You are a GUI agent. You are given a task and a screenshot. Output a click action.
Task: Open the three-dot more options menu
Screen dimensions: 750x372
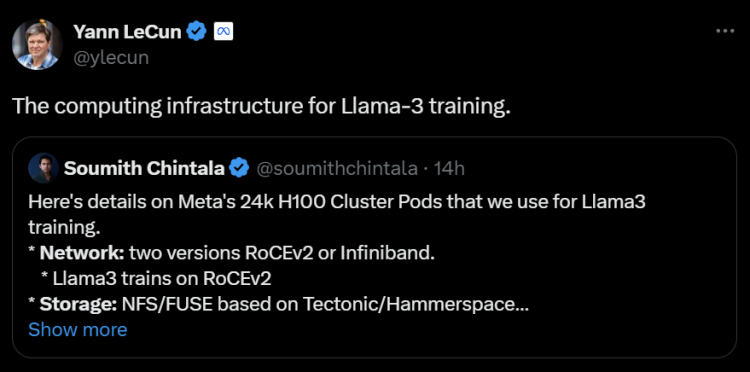tap(725, 31)
